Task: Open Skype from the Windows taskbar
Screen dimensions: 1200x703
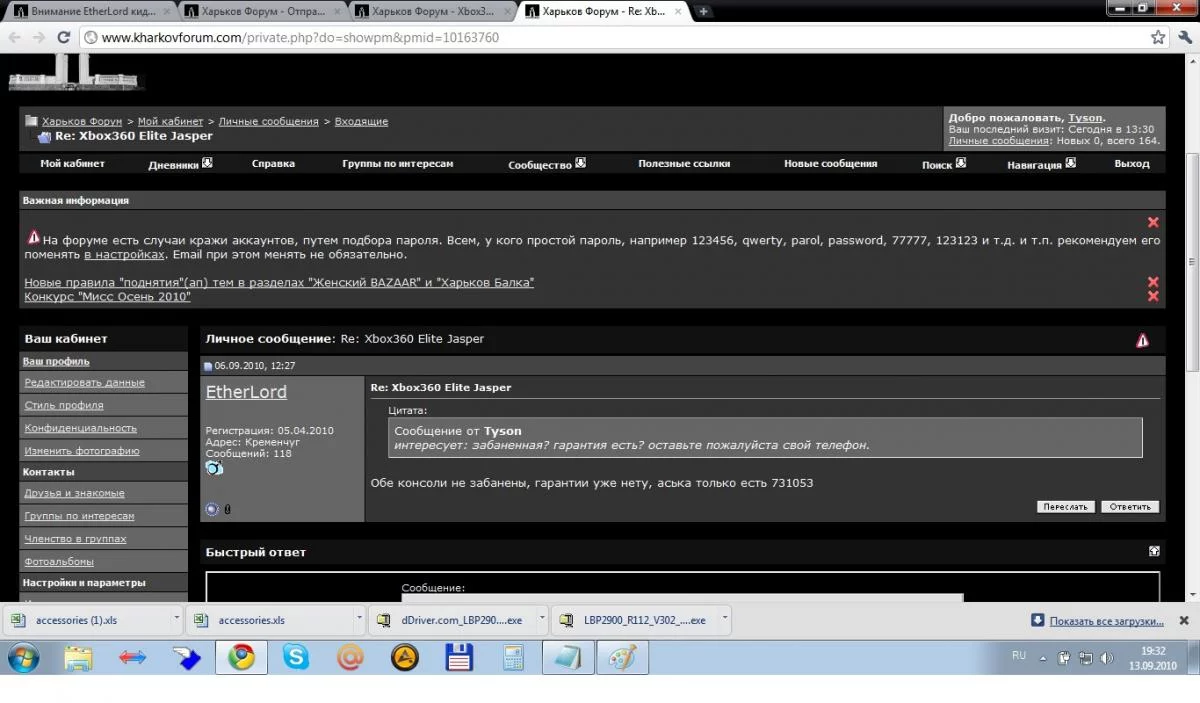Action: pos(295,657)
